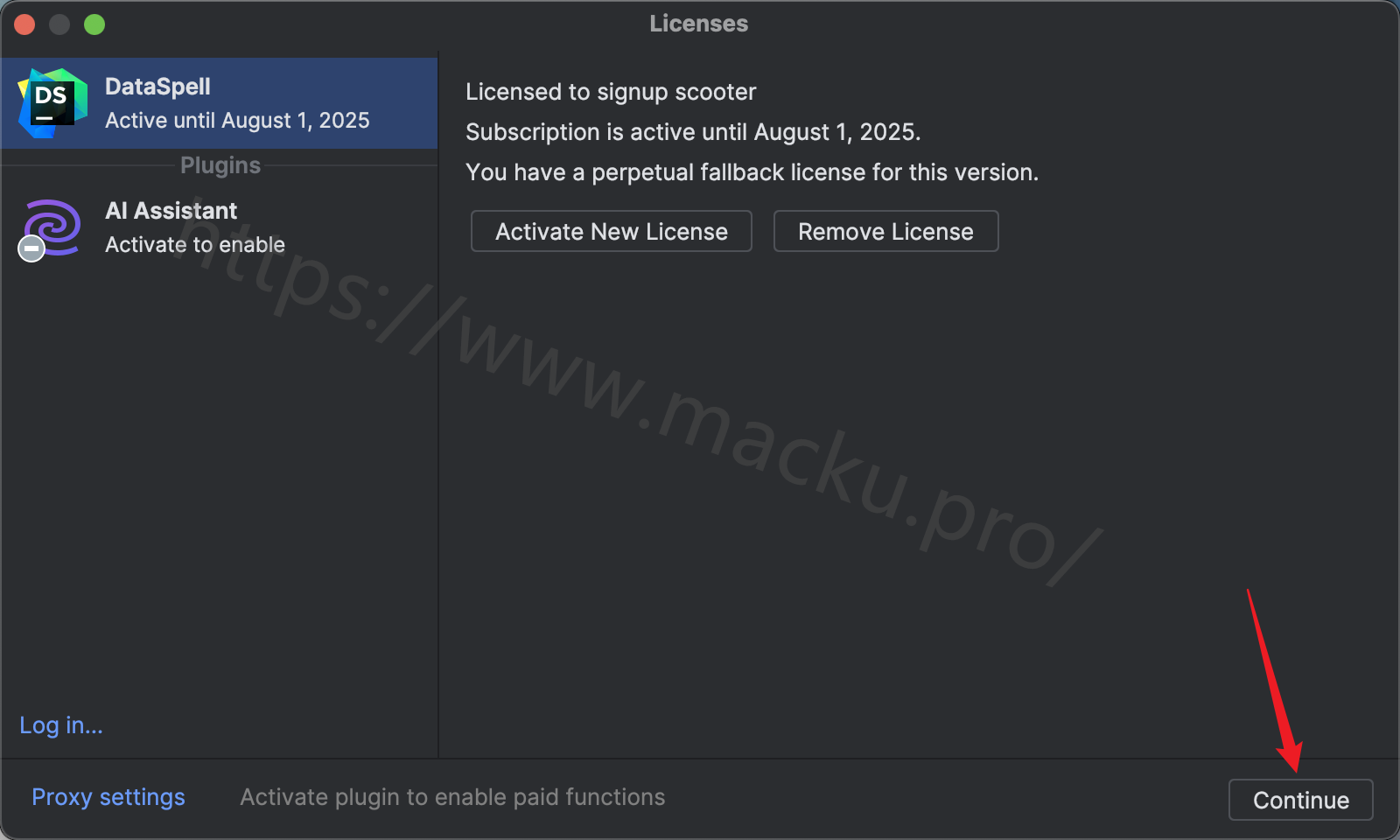Screen dimensions: 1400x840
Task: Click the AI Assistant spiral icon
Action: (52, 227)
